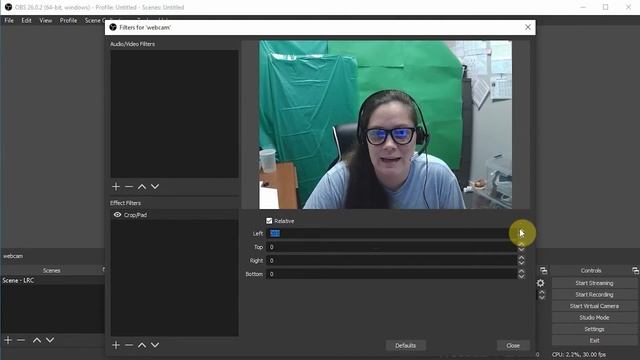
Task: Click the Top crop value field
Action: [391, 247]
